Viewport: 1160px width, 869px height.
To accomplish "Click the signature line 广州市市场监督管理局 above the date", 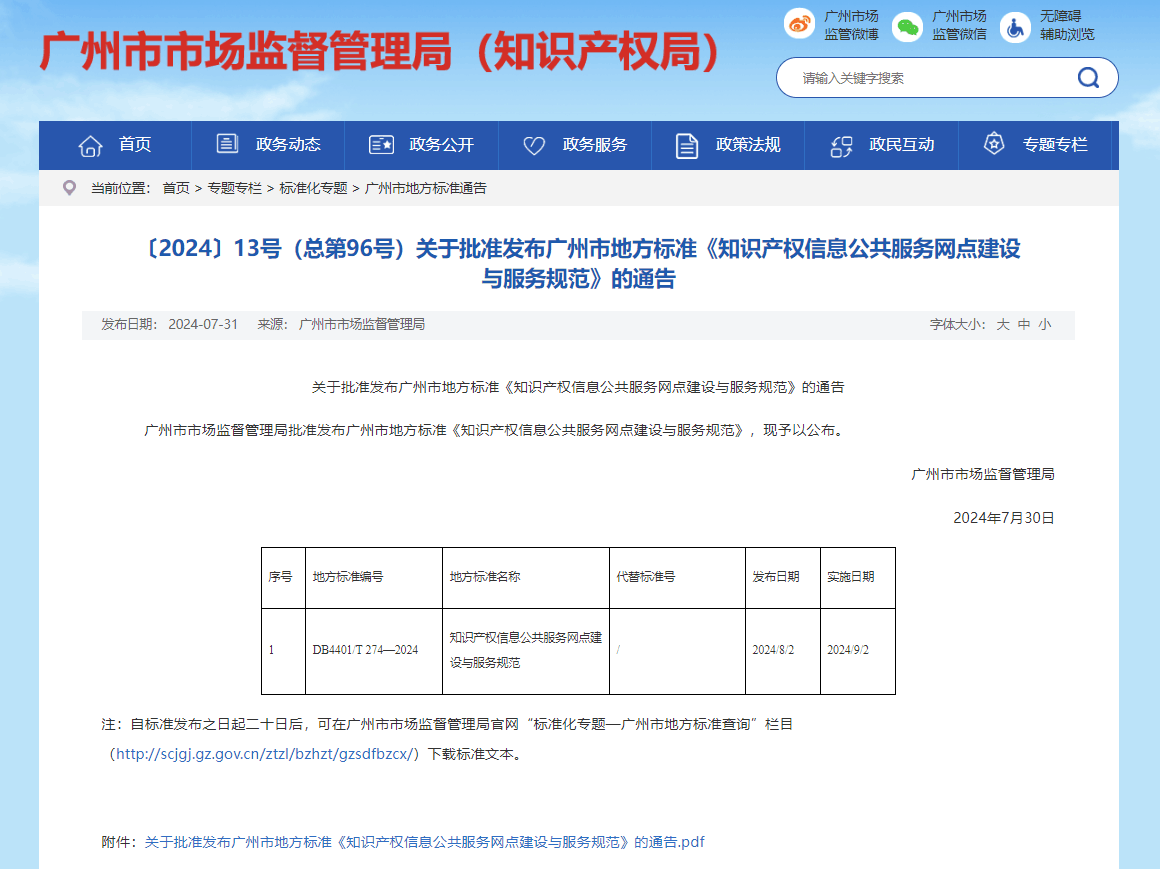I will [x=983, y=474].
